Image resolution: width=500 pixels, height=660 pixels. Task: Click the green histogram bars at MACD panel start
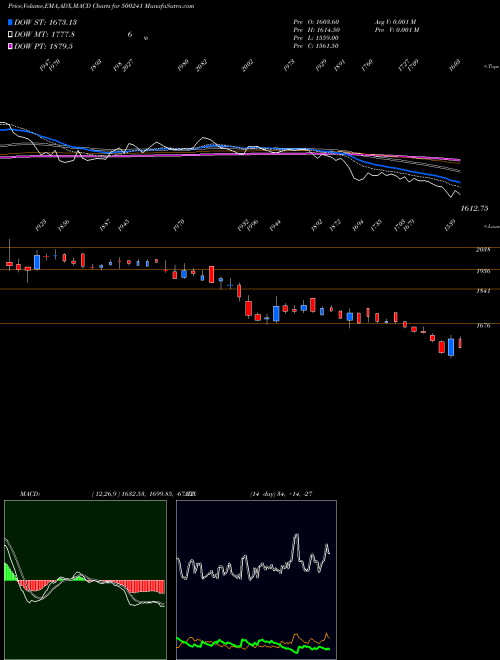[x=10, y=571]
